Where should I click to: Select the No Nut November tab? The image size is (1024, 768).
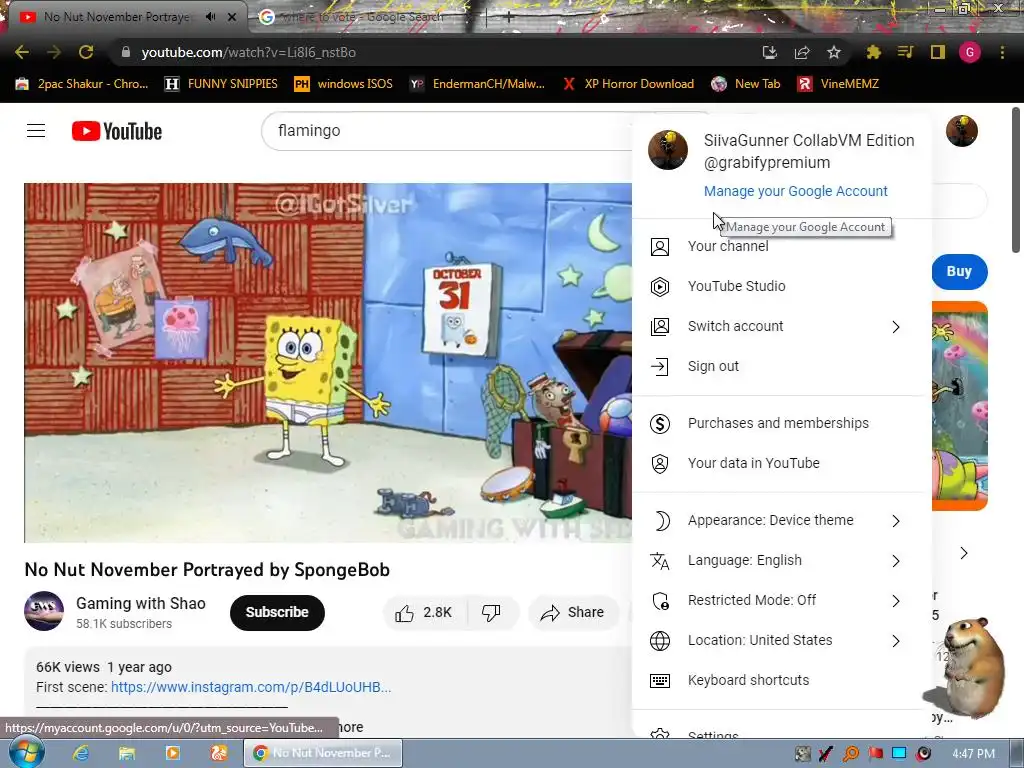coord(116,17)
